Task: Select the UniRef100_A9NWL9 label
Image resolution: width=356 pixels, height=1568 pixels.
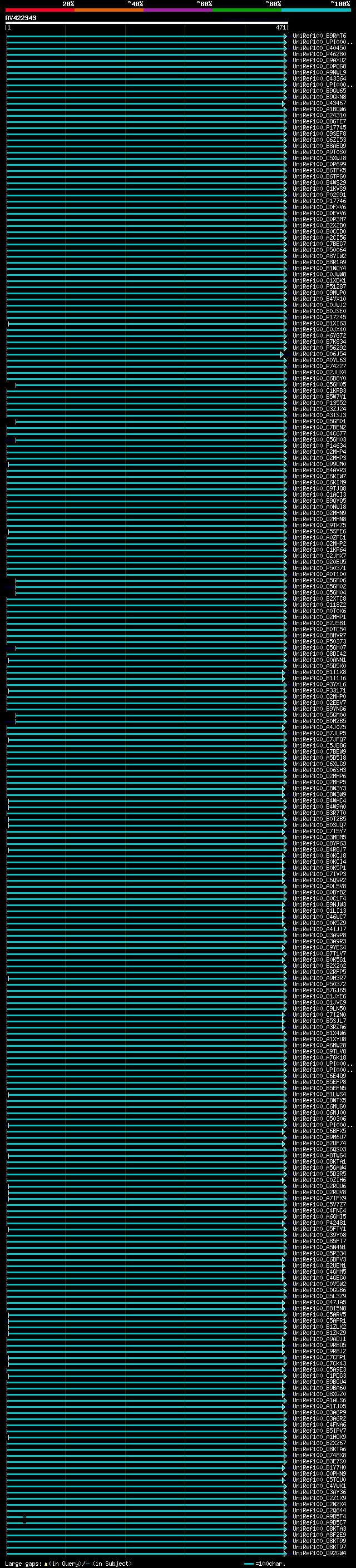Action: tap(319, 72)
